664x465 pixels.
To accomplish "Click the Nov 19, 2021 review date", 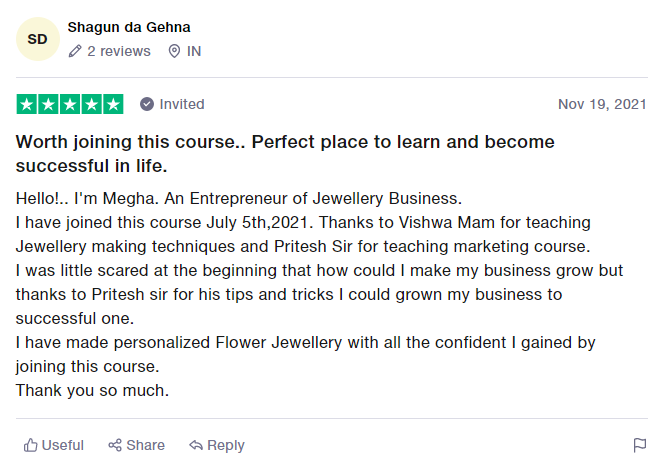I will point(602,104).
